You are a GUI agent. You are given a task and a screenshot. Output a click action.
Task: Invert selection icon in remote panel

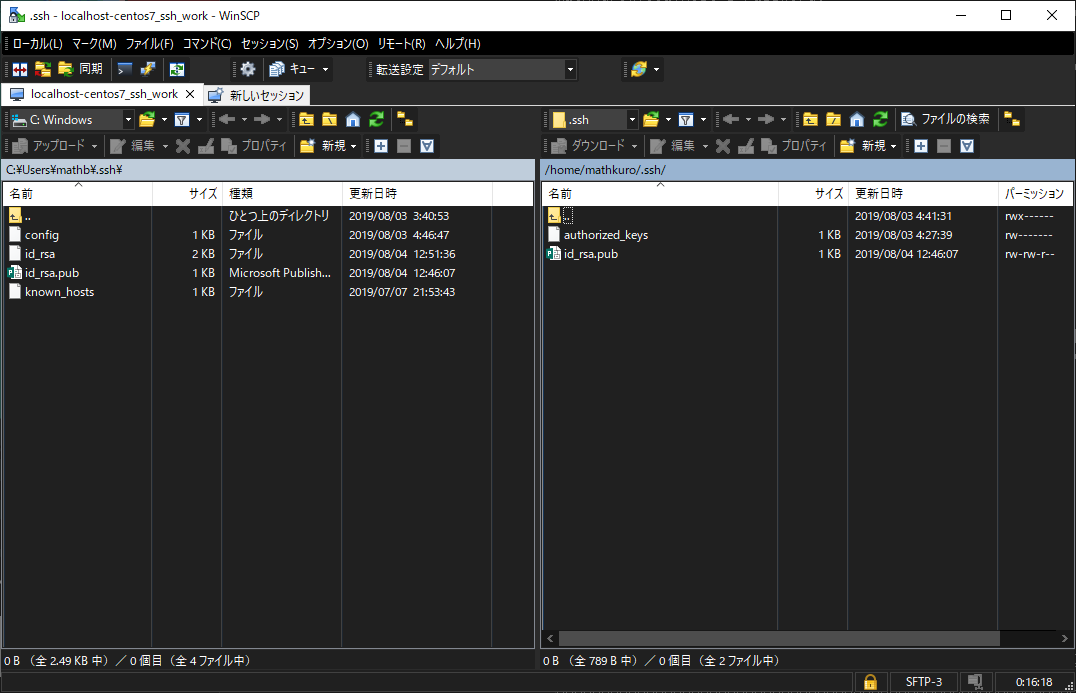coord(967,146)
